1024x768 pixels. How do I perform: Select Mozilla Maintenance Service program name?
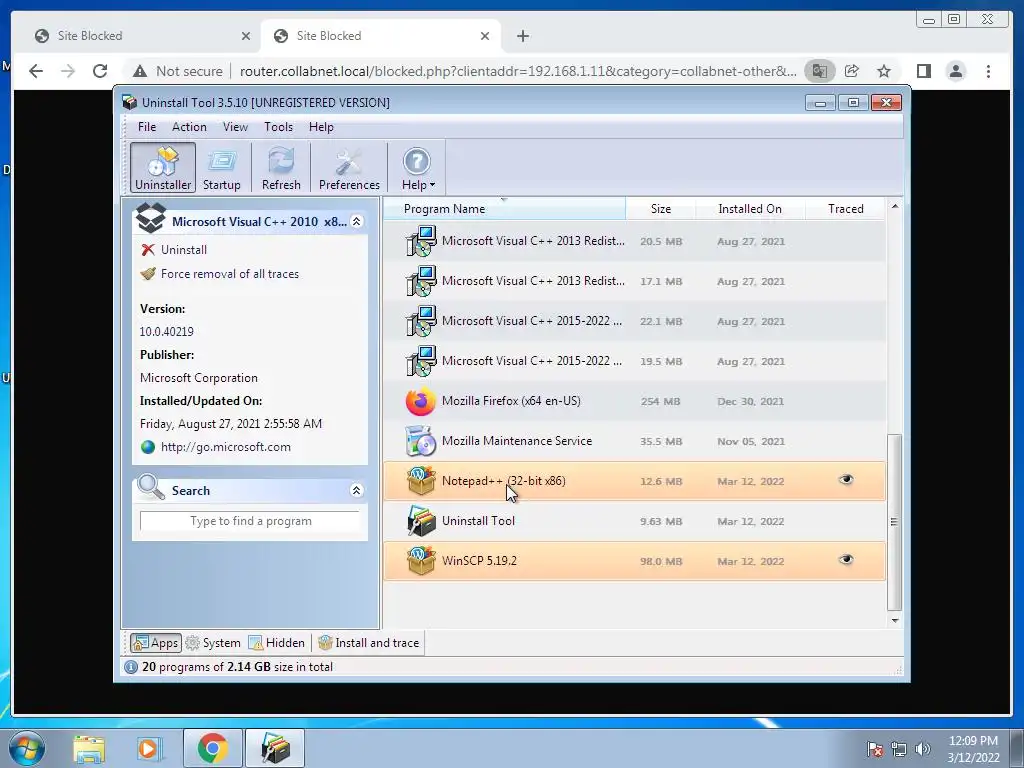click(x=517, y=441)
